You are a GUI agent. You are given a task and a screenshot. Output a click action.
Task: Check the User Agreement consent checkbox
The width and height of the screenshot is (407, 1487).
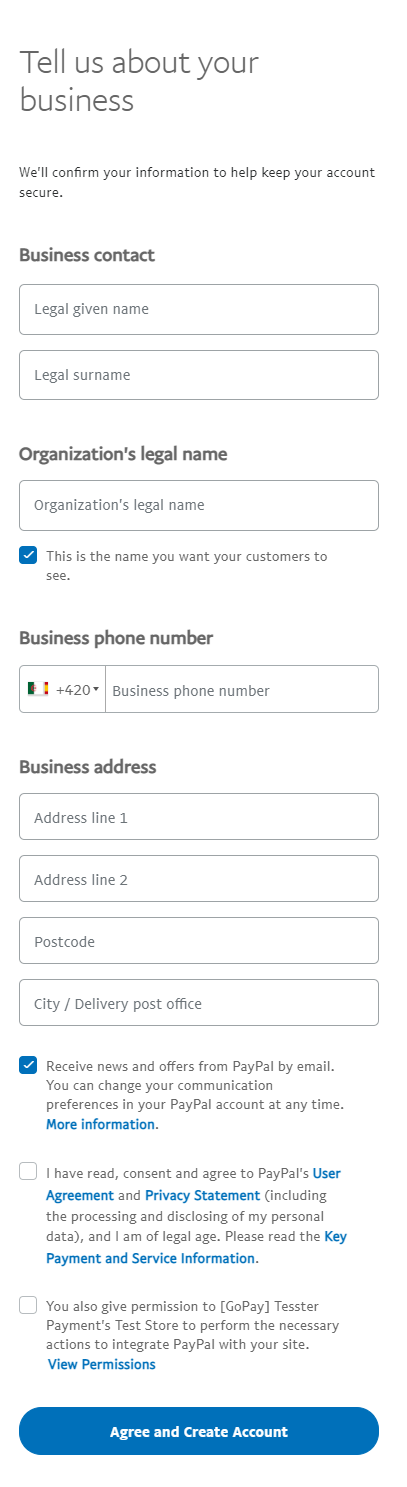[28, 1171]
